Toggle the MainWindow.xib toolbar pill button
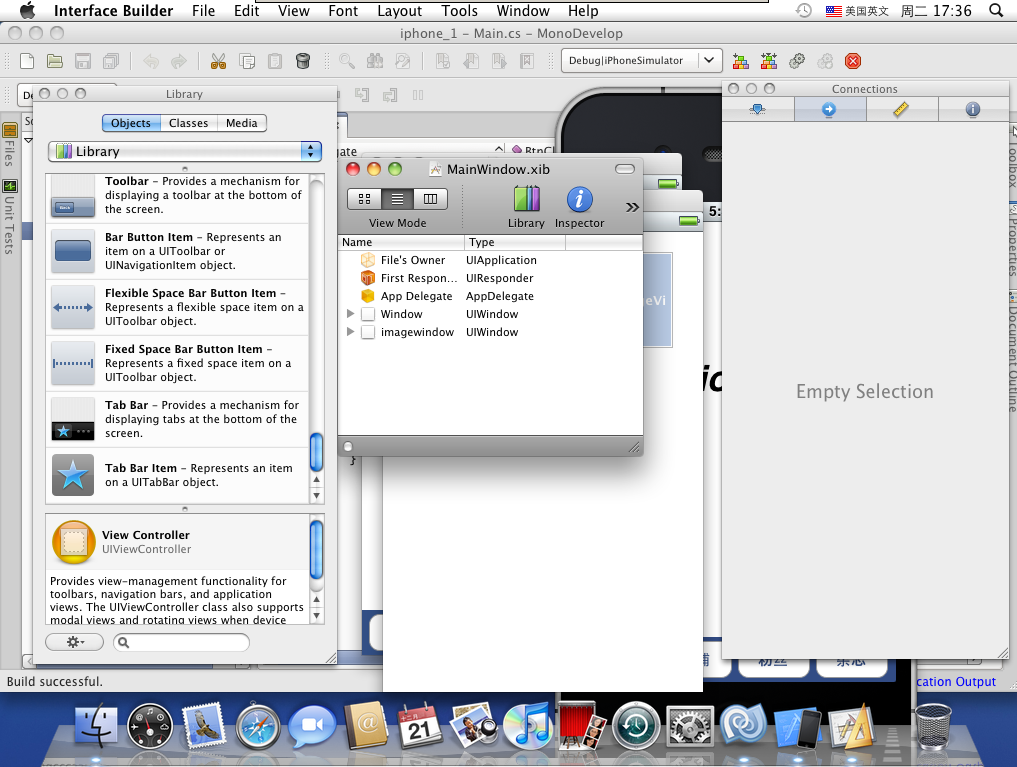 (625, 169)
